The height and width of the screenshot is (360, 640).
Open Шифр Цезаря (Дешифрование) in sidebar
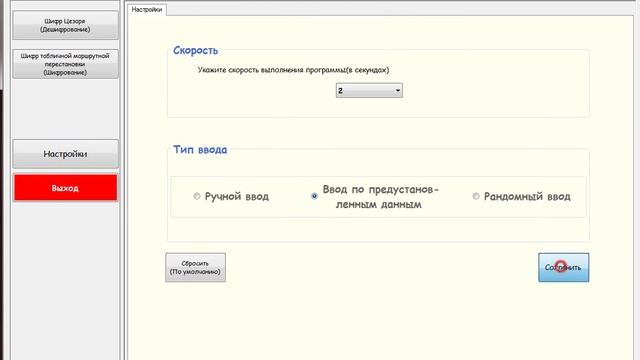[x=65, y=25]
